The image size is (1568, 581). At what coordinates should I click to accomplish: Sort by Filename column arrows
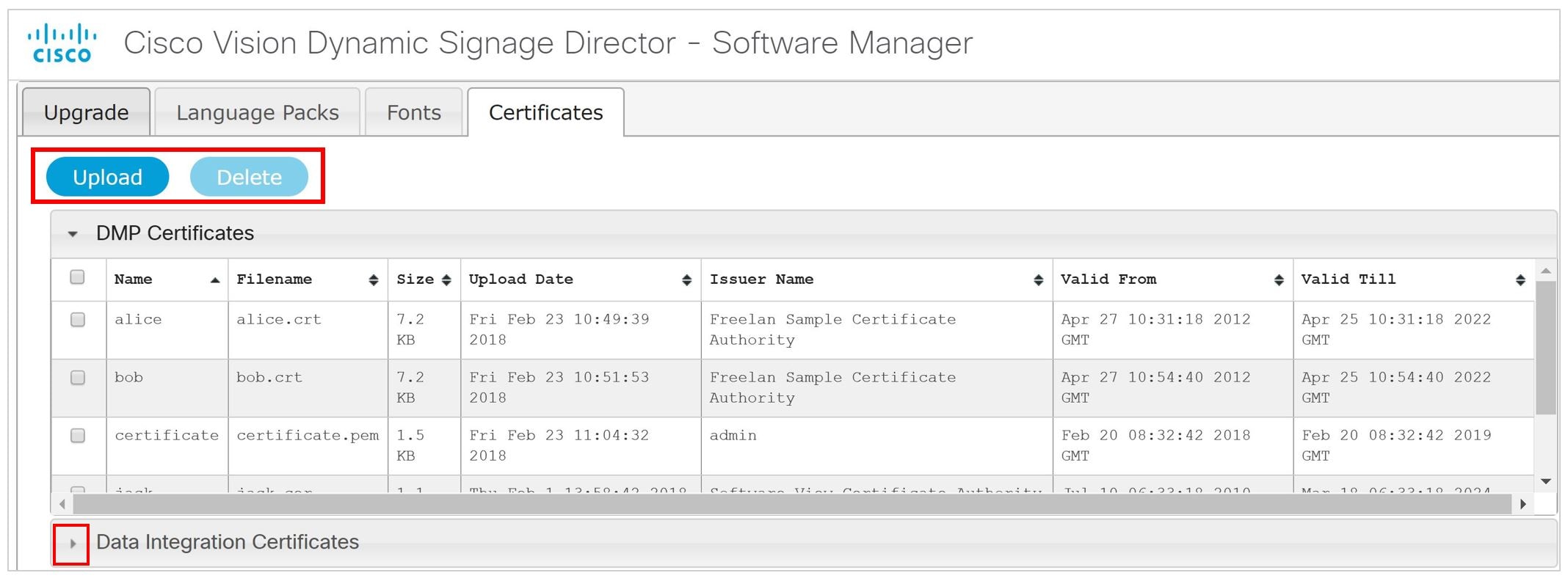pos(374,279)
